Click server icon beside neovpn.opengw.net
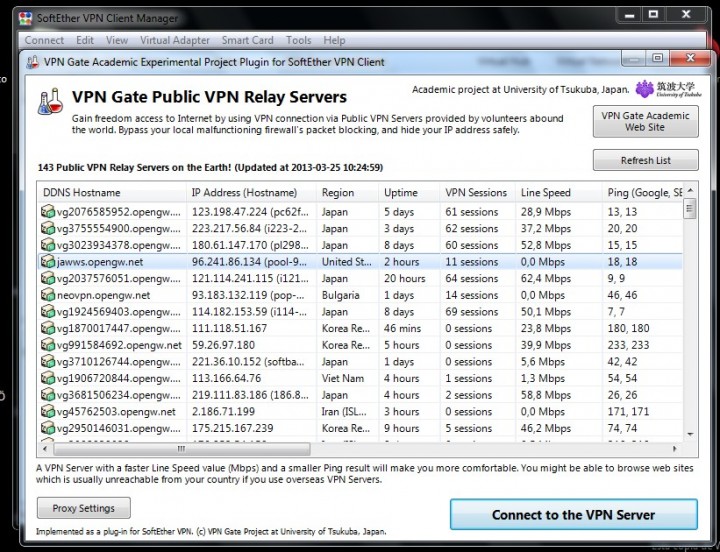 click(x=48, y=295)
